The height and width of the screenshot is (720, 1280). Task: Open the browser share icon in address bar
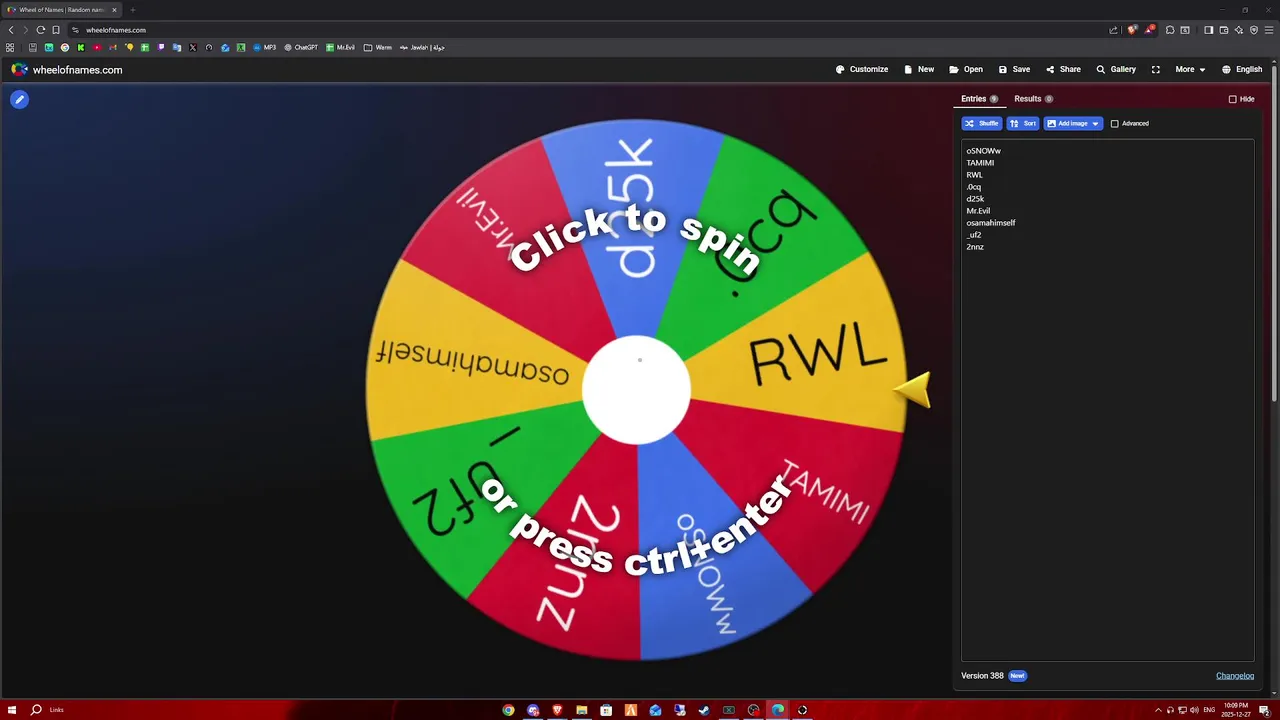[1113, 30]
